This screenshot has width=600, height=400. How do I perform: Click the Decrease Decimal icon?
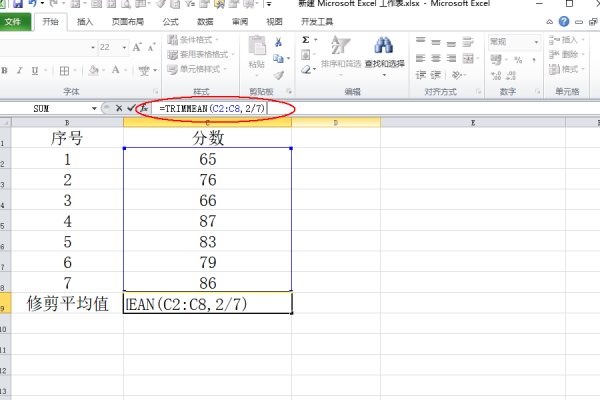point(511,75)
